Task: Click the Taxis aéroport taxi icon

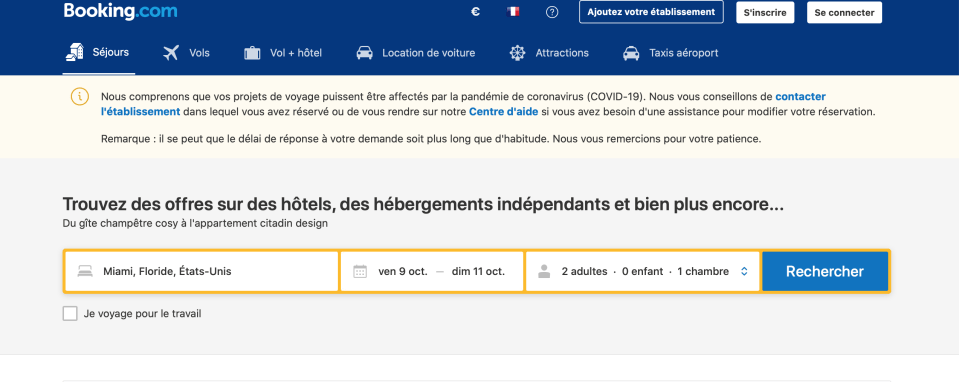Action: coord(631,53)
